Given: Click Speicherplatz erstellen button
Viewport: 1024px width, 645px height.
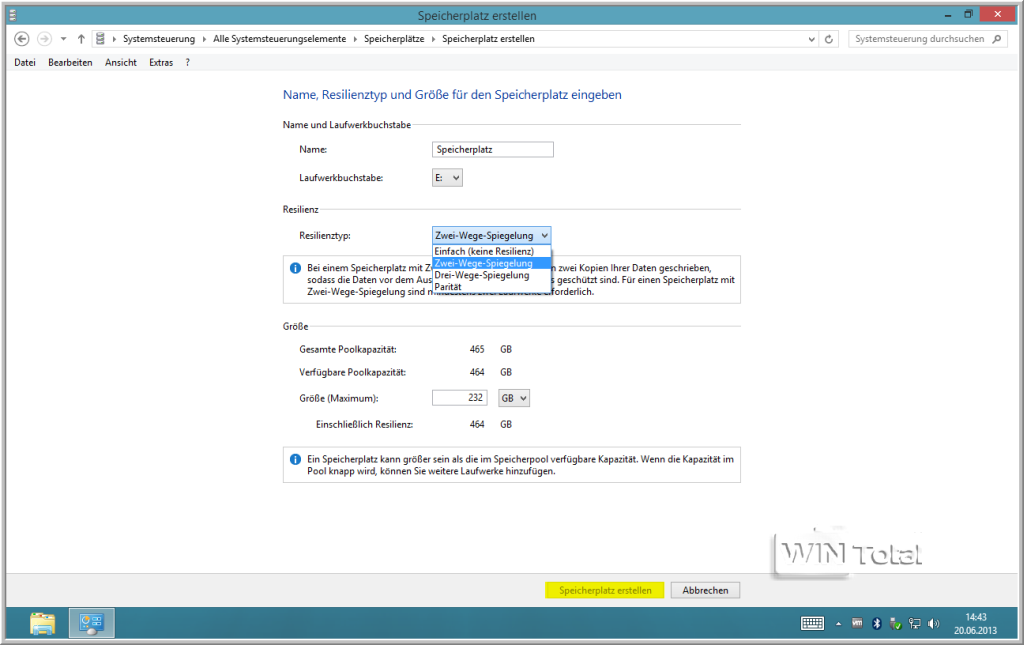Looking at the screenshot, I should pos(605,590).
